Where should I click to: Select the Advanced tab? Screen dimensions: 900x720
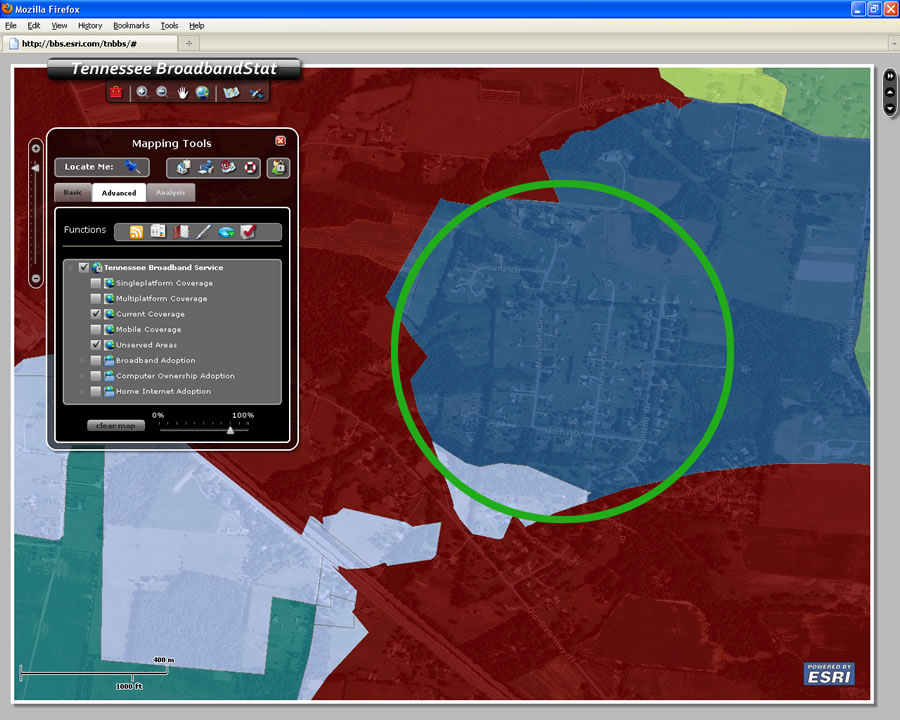click(119, 193)
